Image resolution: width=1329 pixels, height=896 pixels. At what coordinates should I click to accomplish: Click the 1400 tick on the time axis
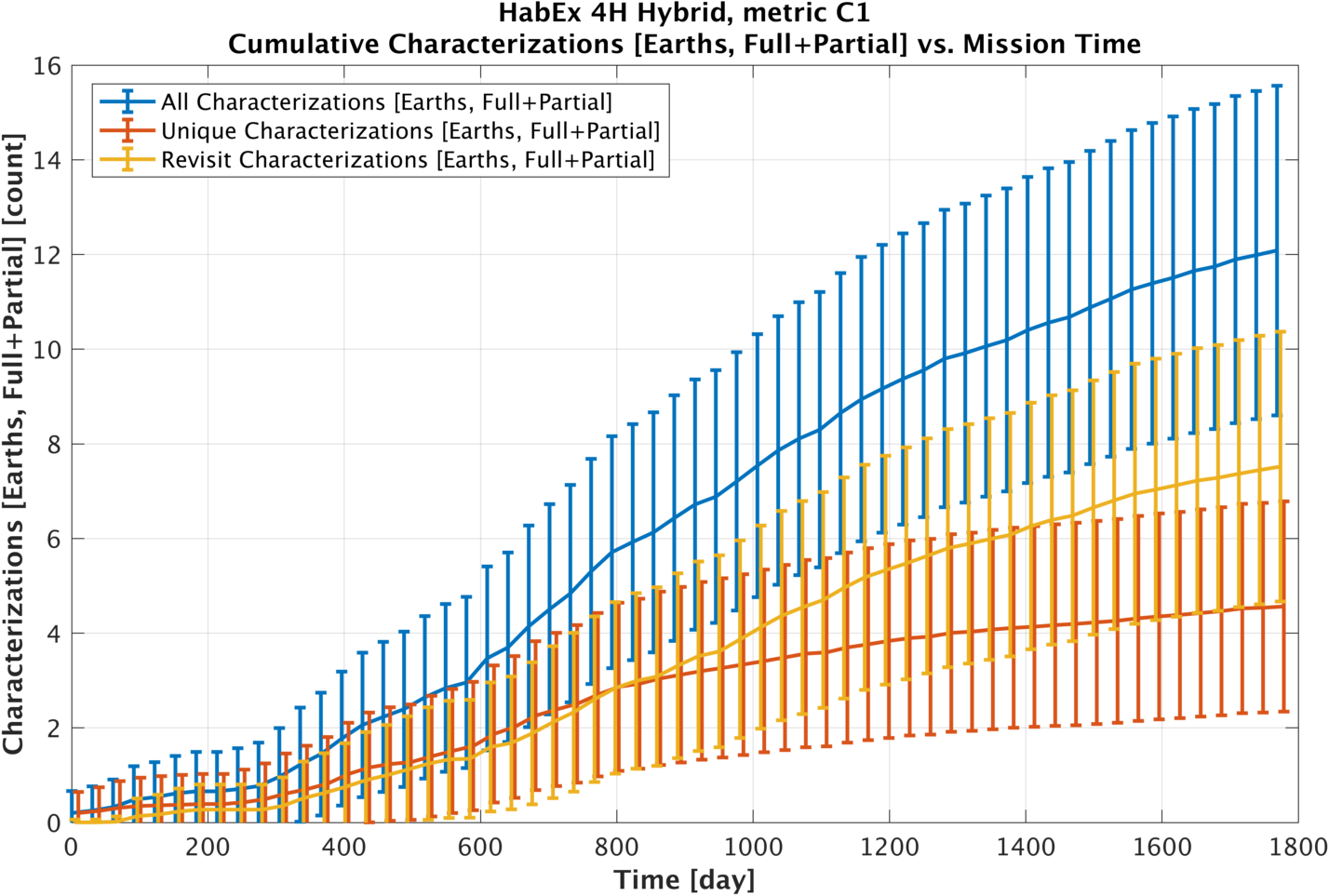tap(1026, 848)
